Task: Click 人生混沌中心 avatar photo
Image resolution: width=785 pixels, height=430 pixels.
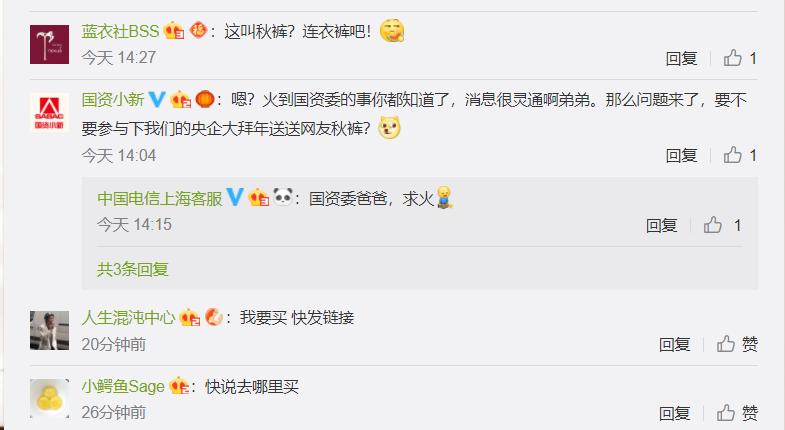Action: (x=50, y=330)
